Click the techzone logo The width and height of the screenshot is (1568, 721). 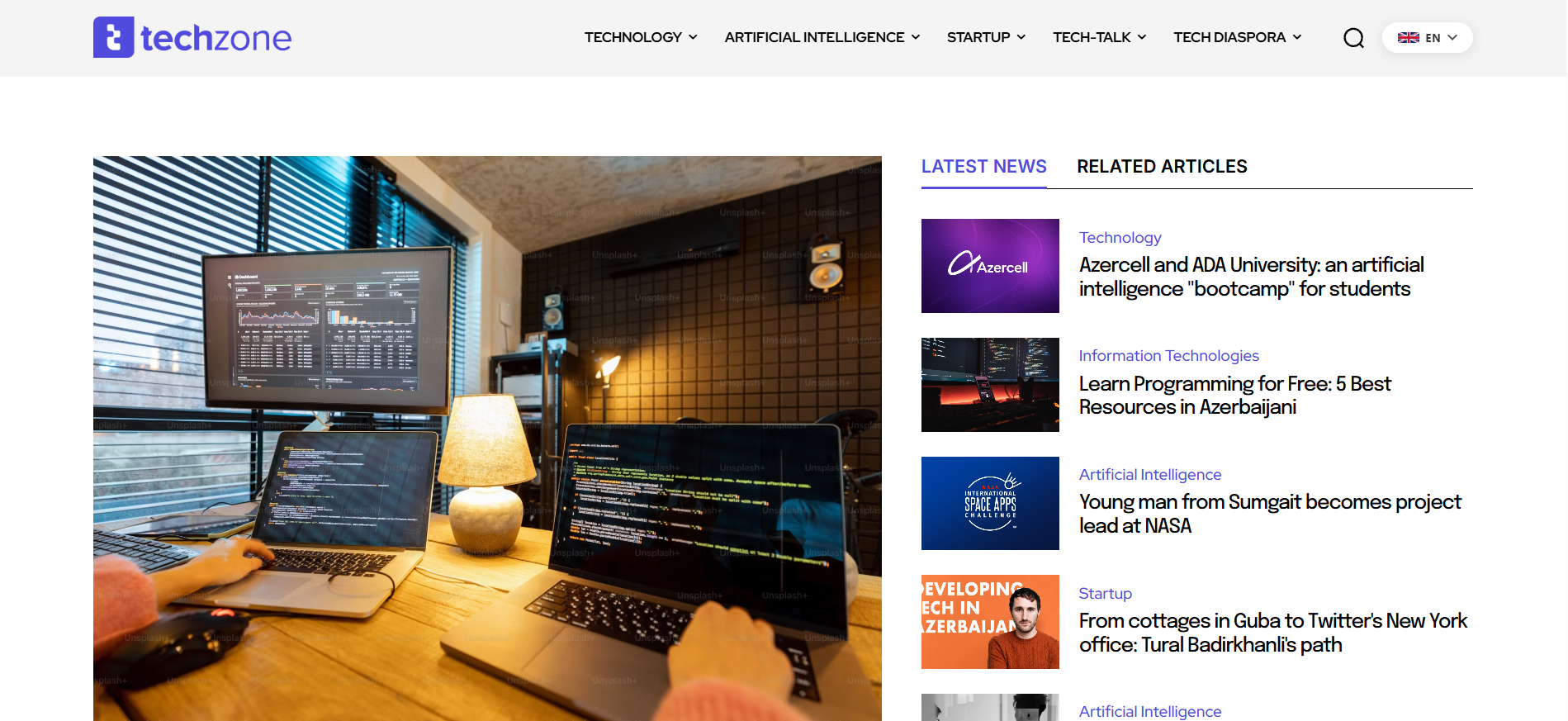(192, 37)
